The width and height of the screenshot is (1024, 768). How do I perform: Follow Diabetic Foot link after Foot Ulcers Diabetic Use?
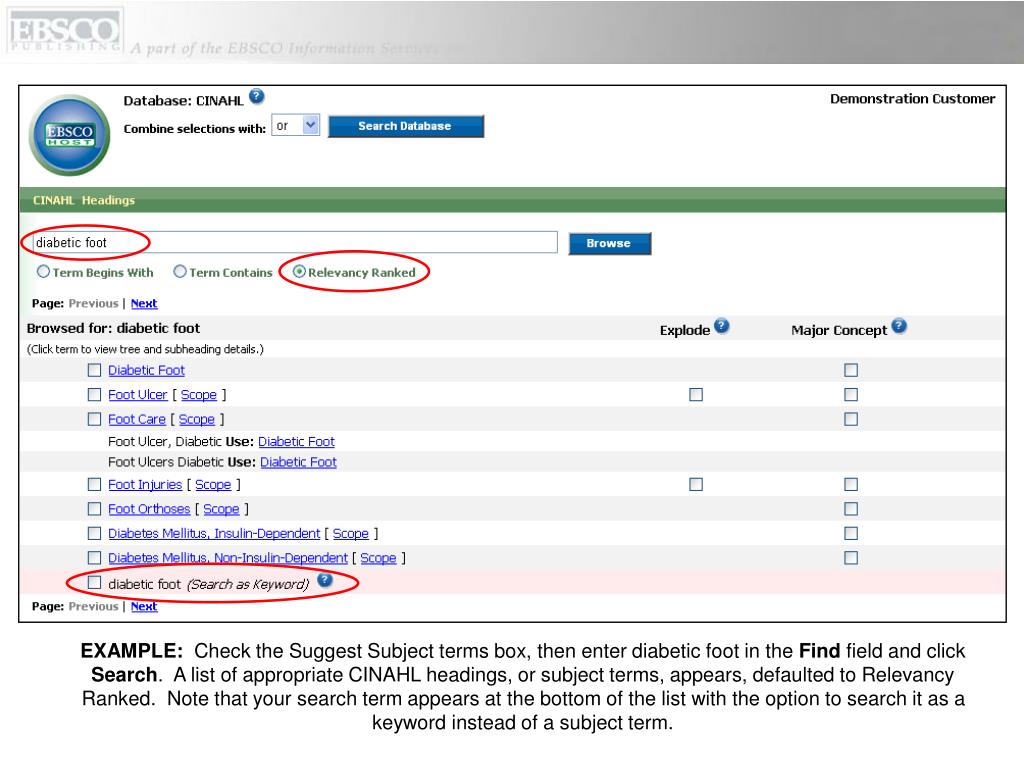pyautogui.click(x=298, y=462)
